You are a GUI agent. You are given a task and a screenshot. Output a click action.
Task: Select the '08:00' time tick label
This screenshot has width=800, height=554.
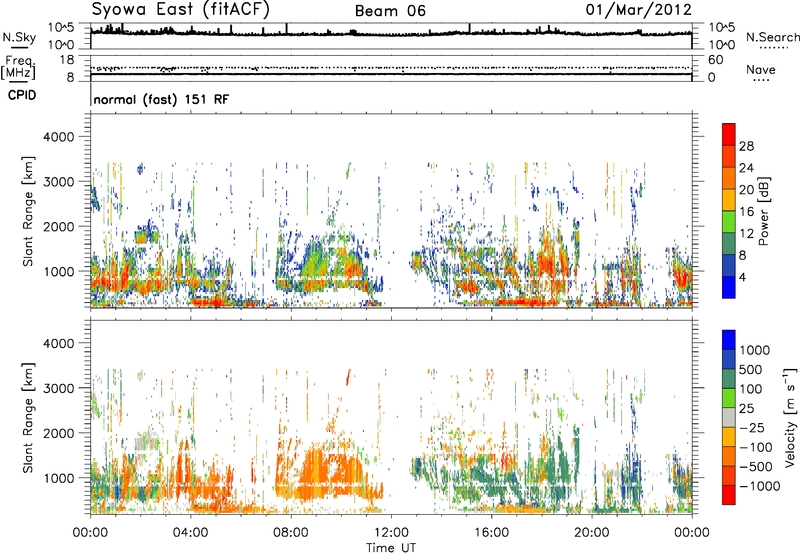pyautogui.click(x=291, y=533)
